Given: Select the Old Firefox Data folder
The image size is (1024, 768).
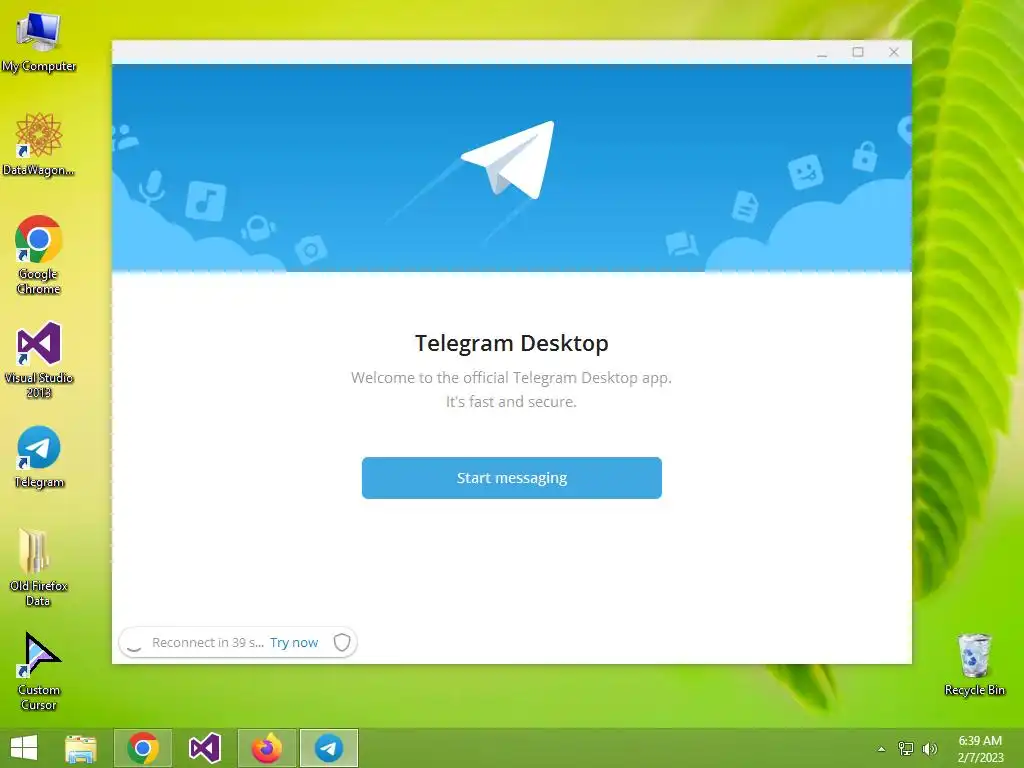Looking at the screenshot, I should pos(39,567).
